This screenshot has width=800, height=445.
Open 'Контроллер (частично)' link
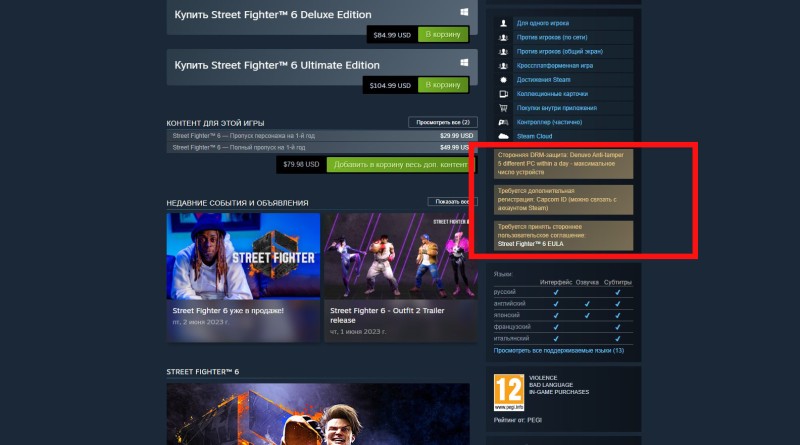tap(549, 122)
